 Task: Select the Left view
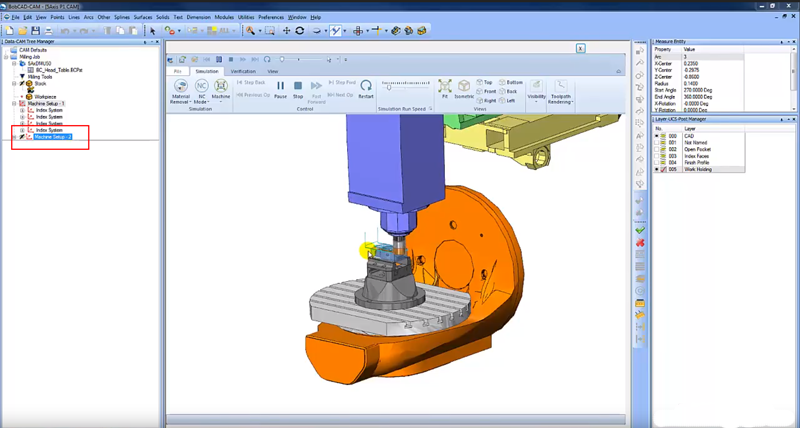point(507,100)
